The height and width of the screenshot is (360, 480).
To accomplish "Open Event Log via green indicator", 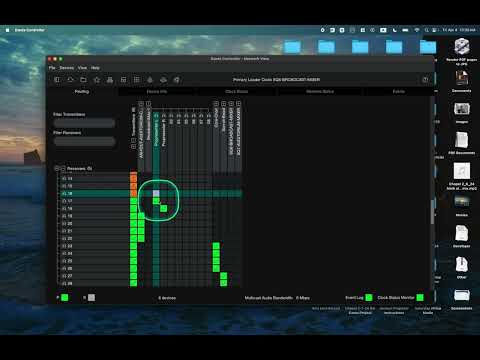I will pos(369,297).
